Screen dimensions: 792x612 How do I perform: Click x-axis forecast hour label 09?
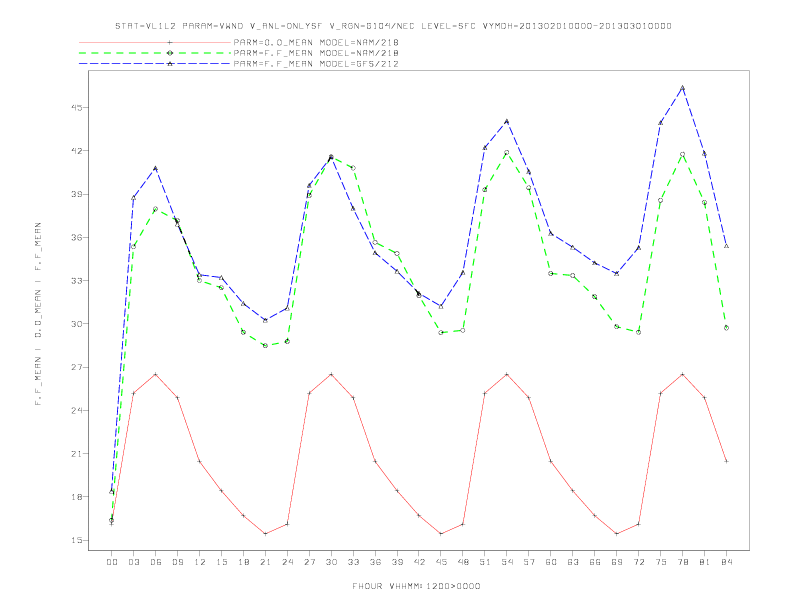point(177,562)
